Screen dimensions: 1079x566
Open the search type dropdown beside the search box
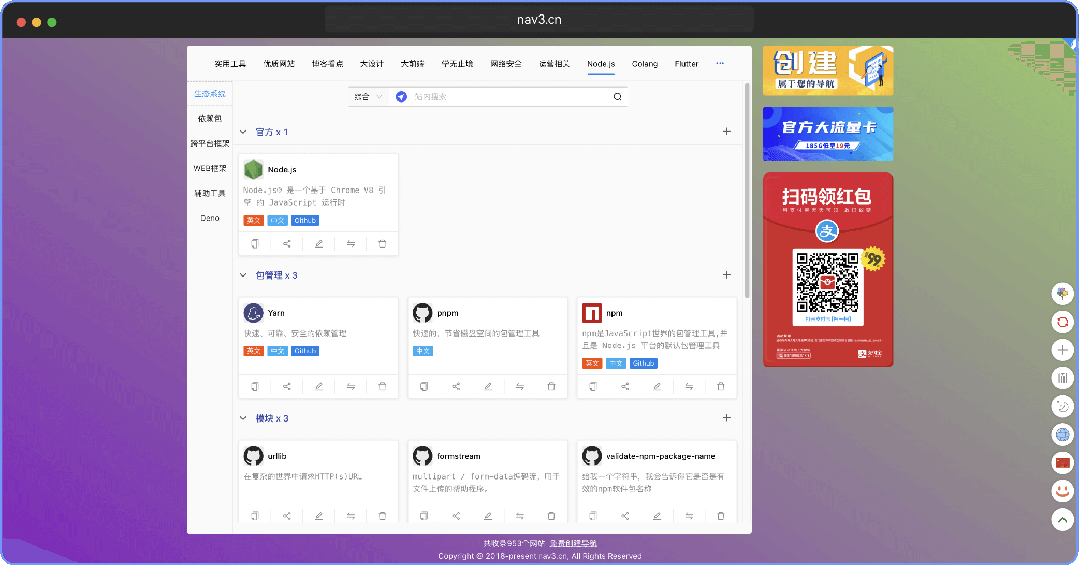pos(367,97)
